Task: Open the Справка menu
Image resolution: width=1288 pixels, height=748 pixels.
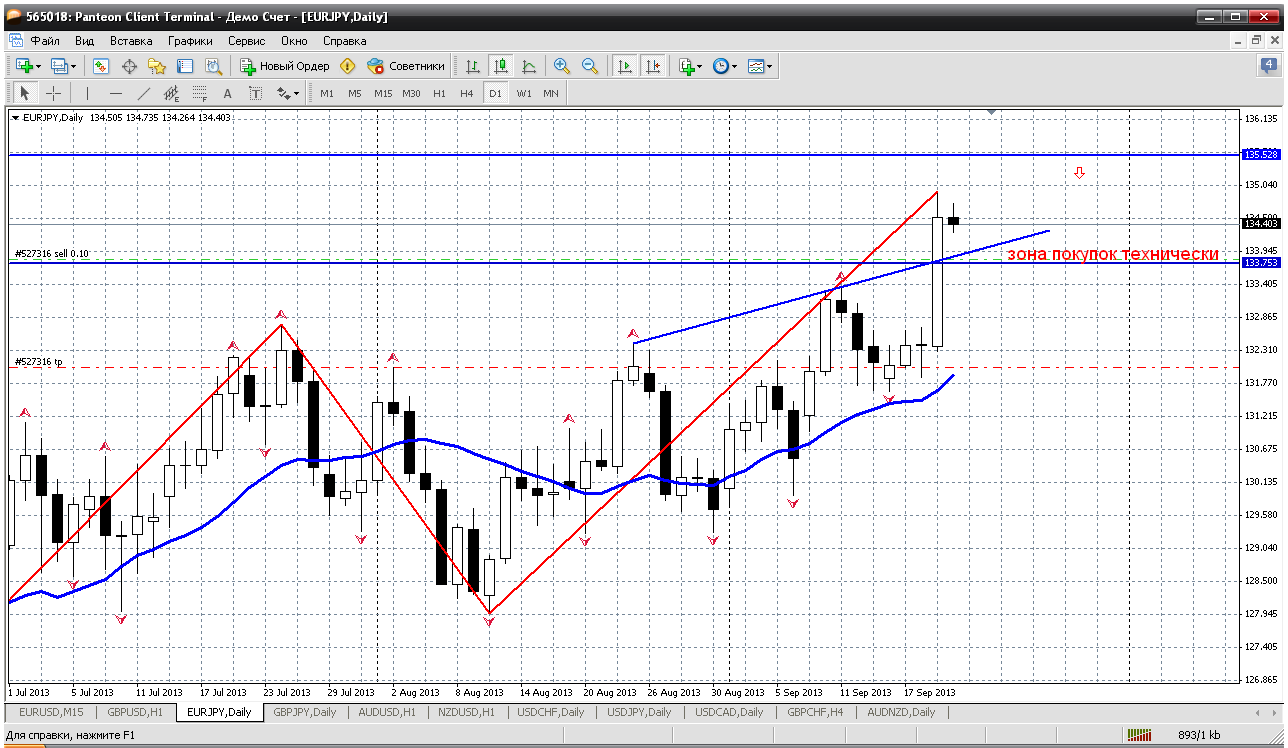Action: click(344, 41)
